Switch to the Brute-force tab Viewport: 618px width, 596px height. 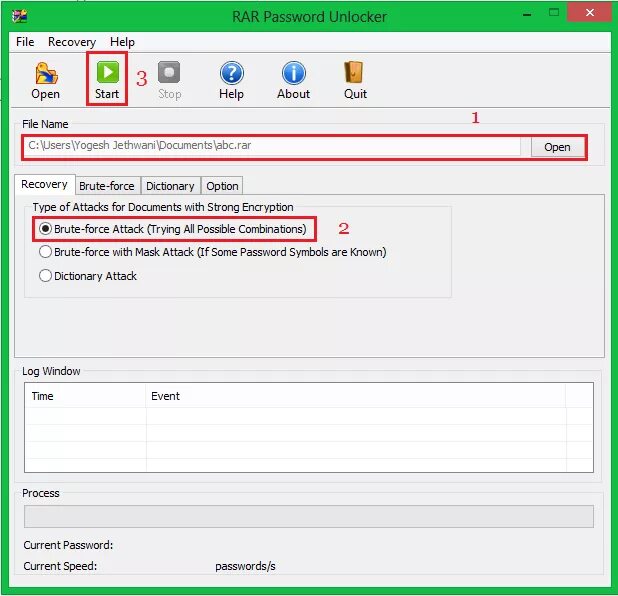pyautogui.click(x=107, y=186)
